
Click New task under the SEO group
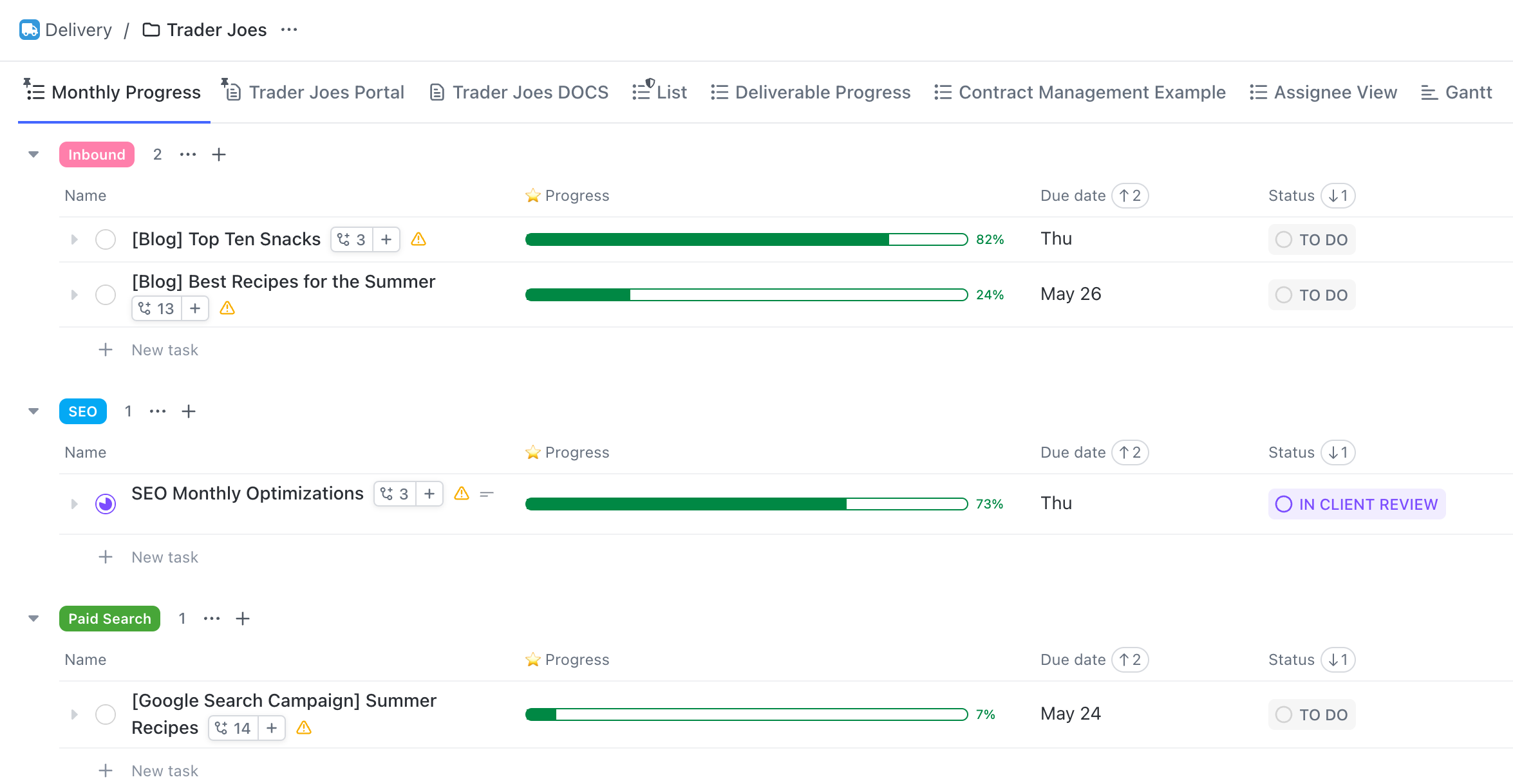click(x=164, y=557)
